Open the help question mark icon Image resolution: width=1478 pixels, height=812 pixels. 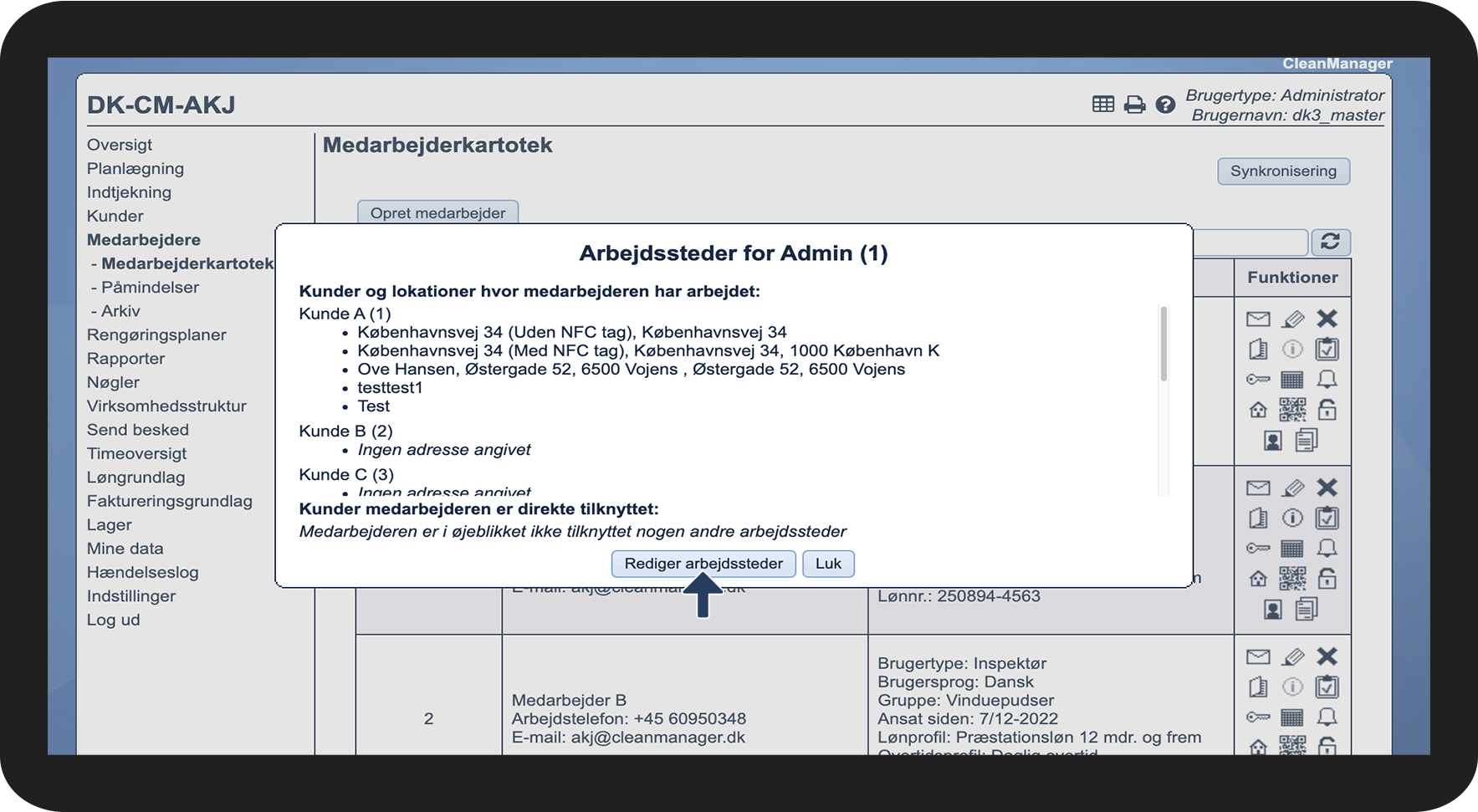(x=1165, y=105)
